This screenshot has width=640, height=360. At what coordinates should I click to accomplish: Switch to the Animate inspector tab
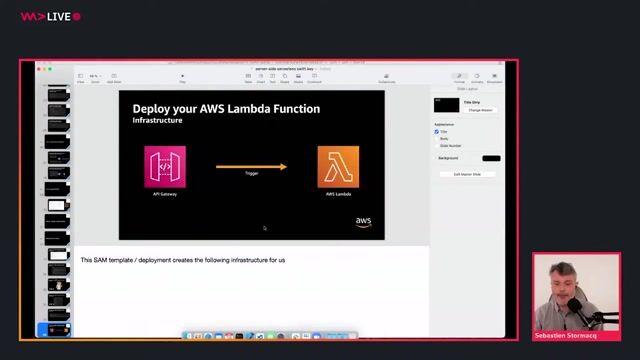477,78
